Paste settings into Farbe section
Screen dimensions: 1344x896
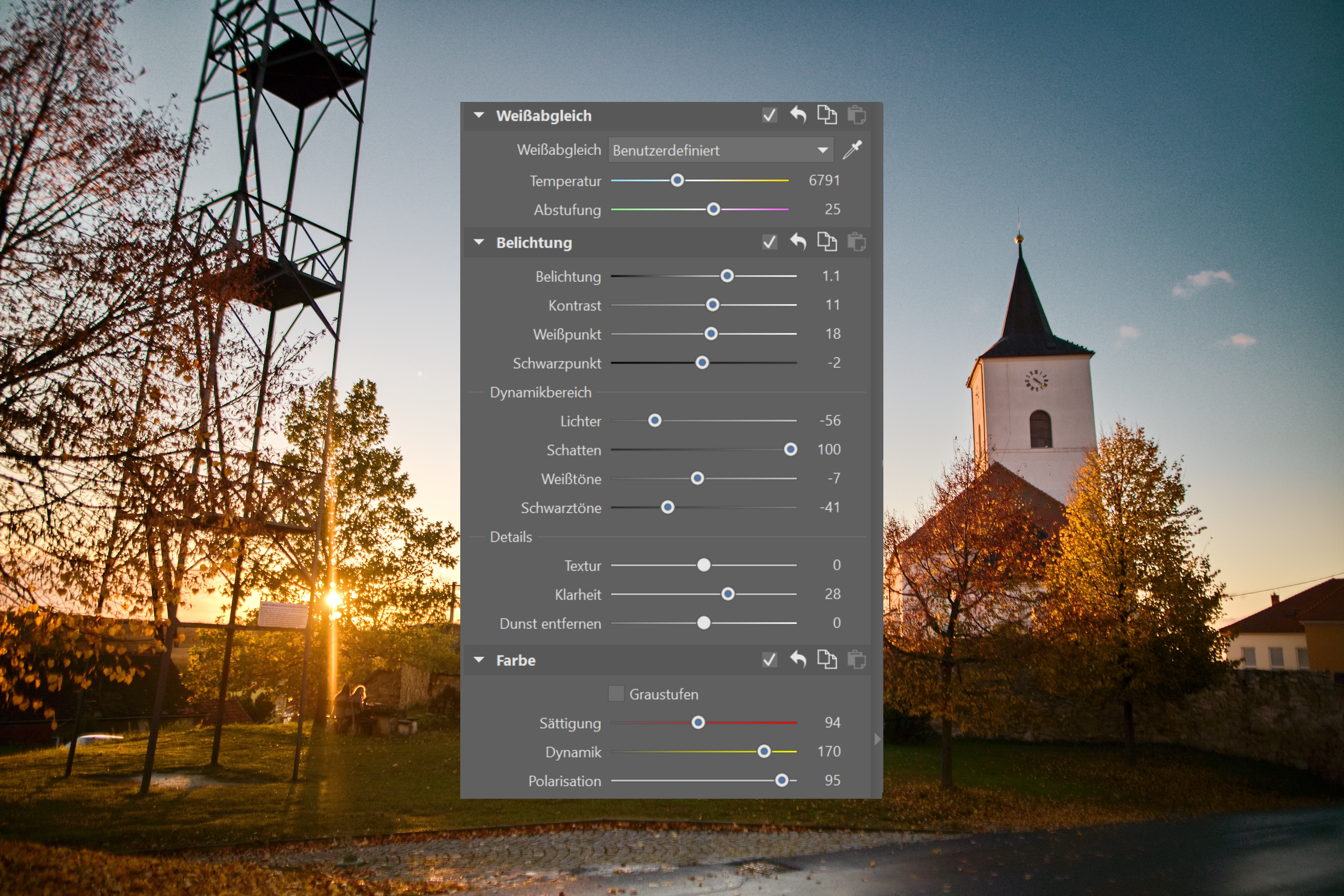(856, 659)
